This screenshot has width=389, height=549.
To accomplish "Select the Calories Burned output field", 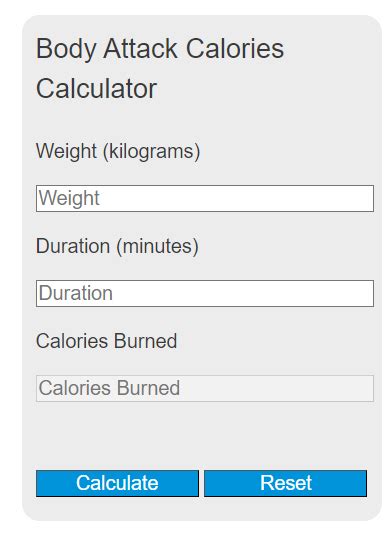I will coord(205,388).
